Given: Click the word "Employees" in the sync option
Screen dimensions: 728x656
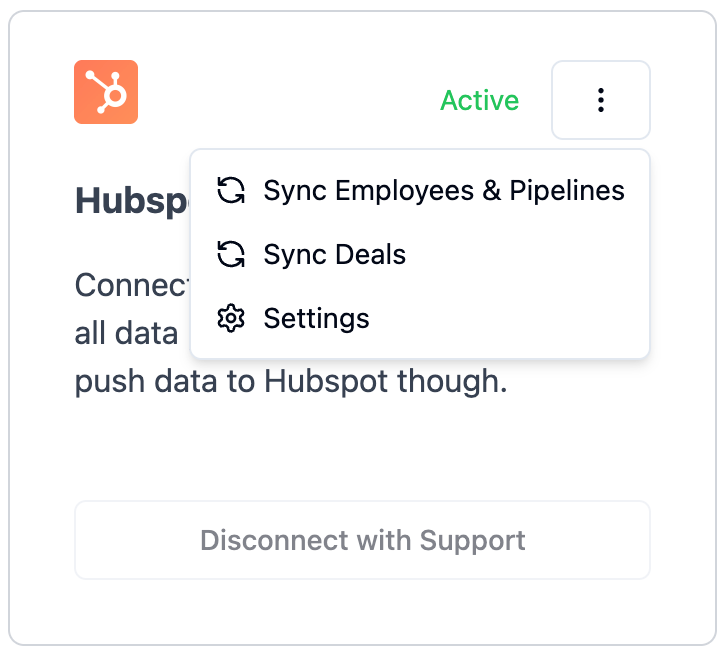Looking at the screenshot, I should [404, 191].
